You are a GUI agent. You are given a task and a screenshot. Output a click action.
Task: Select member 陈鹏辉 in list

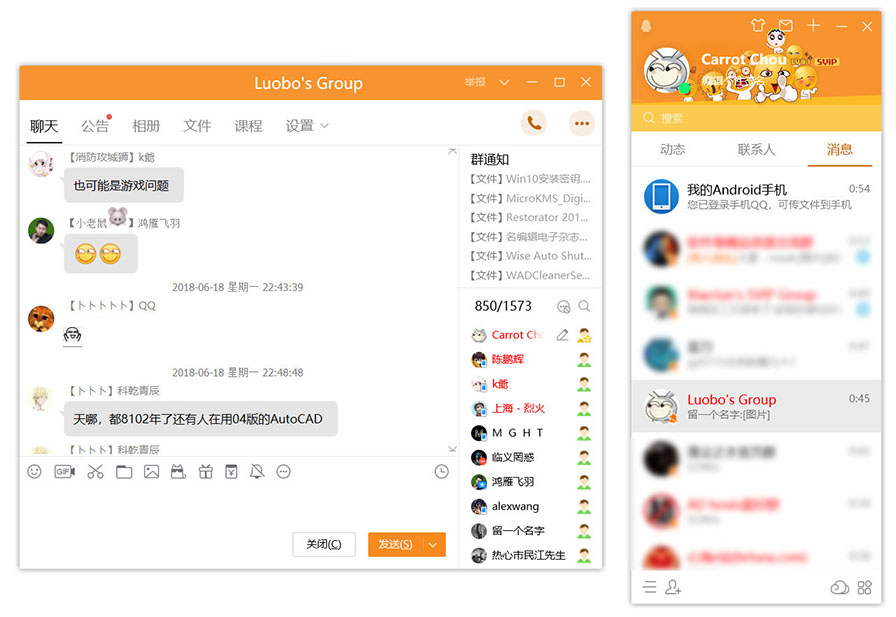(531, 359)
